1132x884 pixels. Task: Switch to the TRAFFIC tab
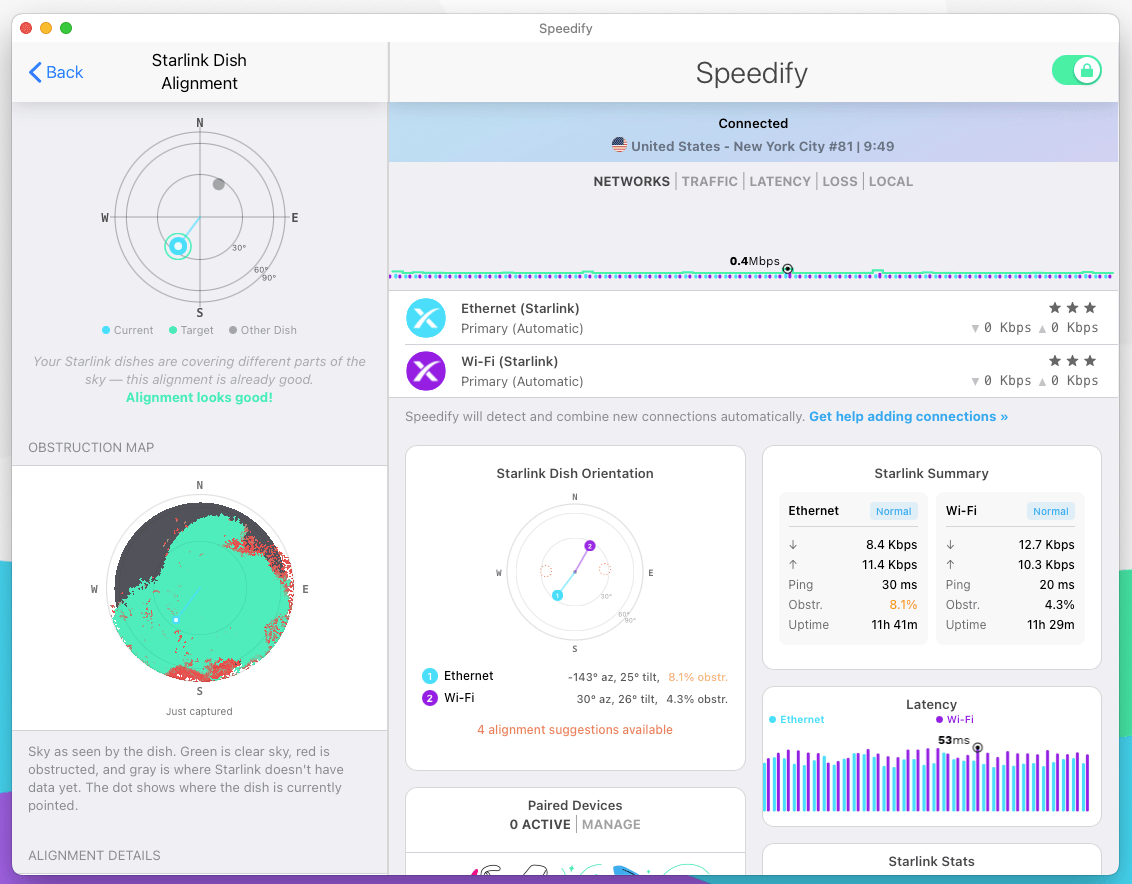point(710,181)
